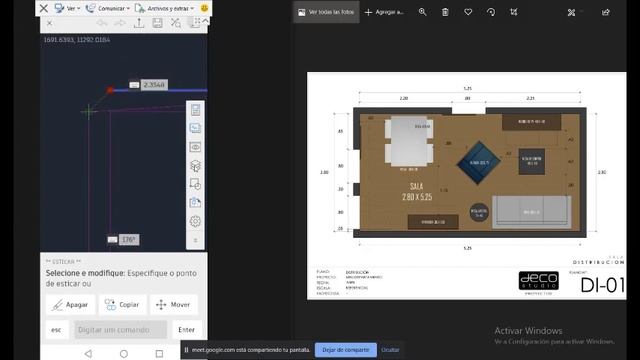Close the remote session toolbar X
The width and height of the screenshot is (640, 360).
44,8
